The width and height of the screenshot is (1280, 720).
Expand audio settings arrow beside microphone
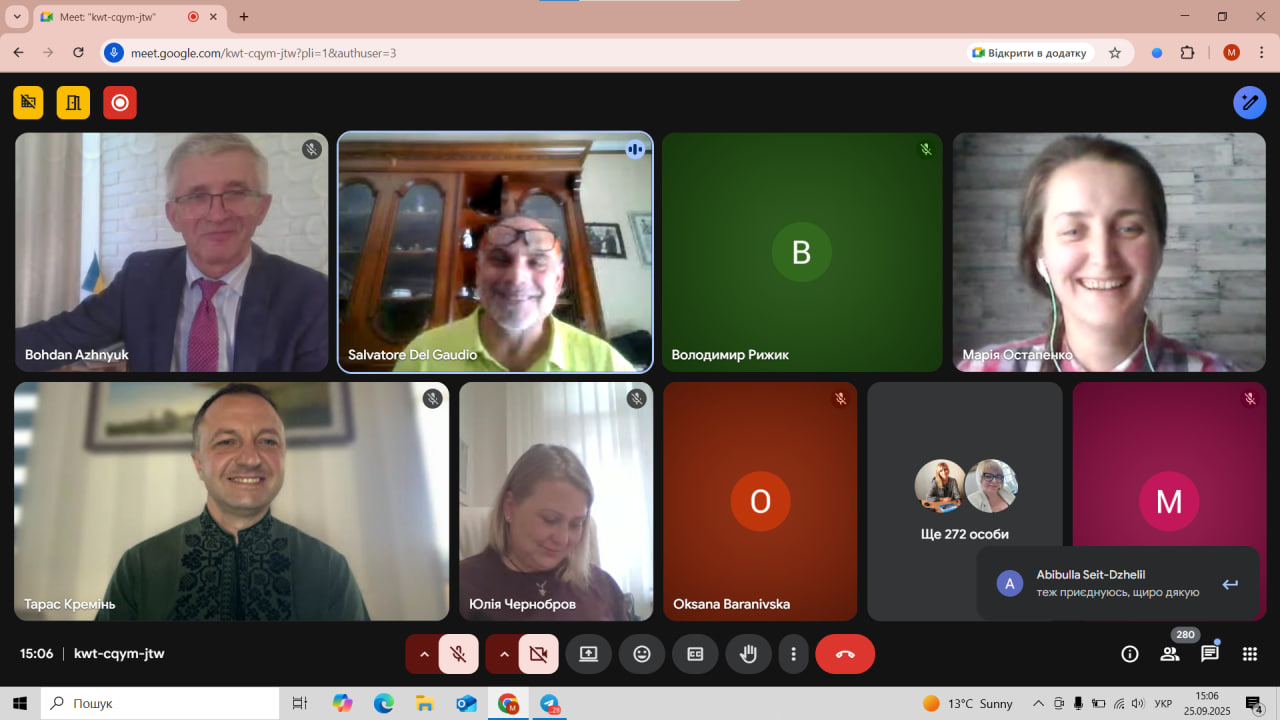(424, 654)
